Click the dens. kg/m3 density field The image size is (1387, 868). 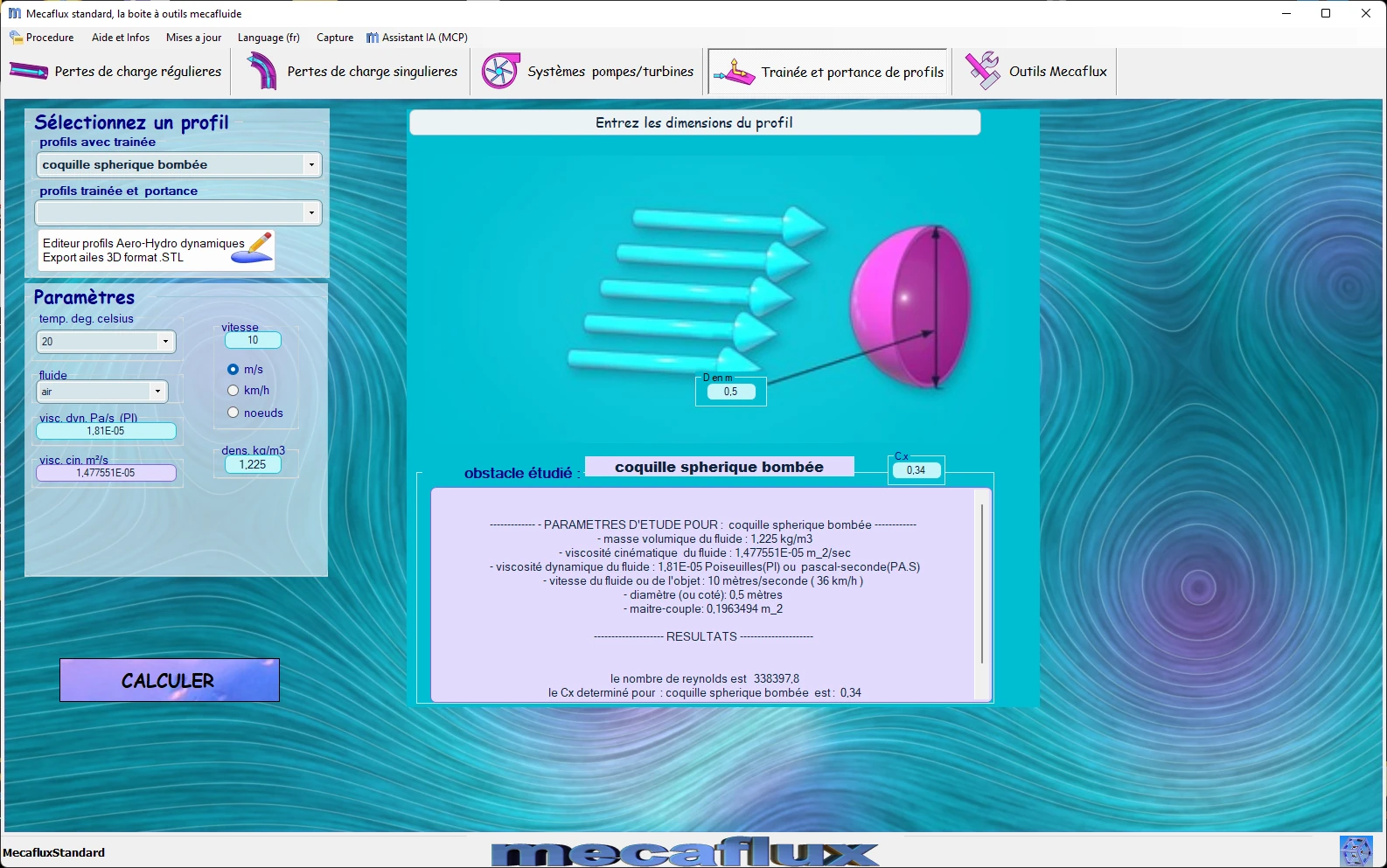253,464
